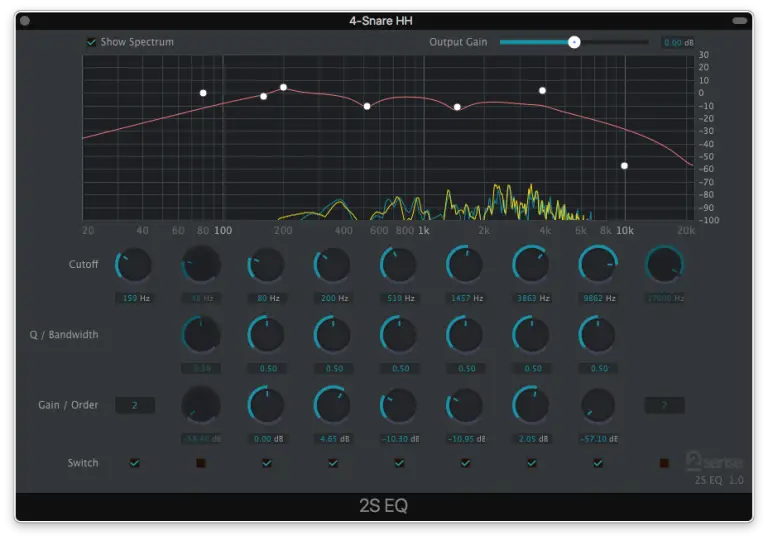Click the Cutoff knob above 80 Hz
Viewport: 768px width, 540px height.
pos(266,265)
